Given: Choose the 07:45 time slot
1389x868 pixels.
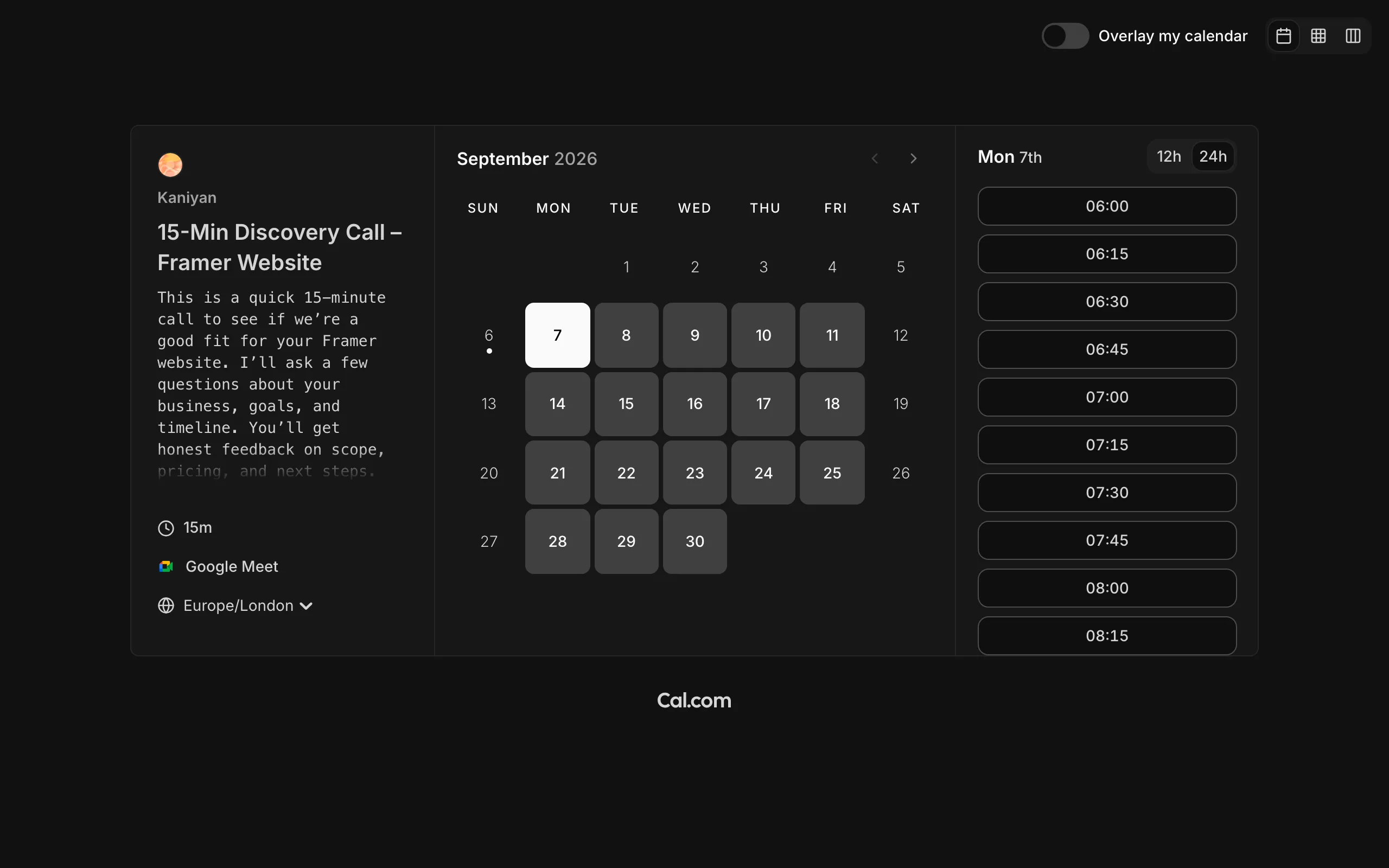Looking at the screenshot, I should [1107, 540].
